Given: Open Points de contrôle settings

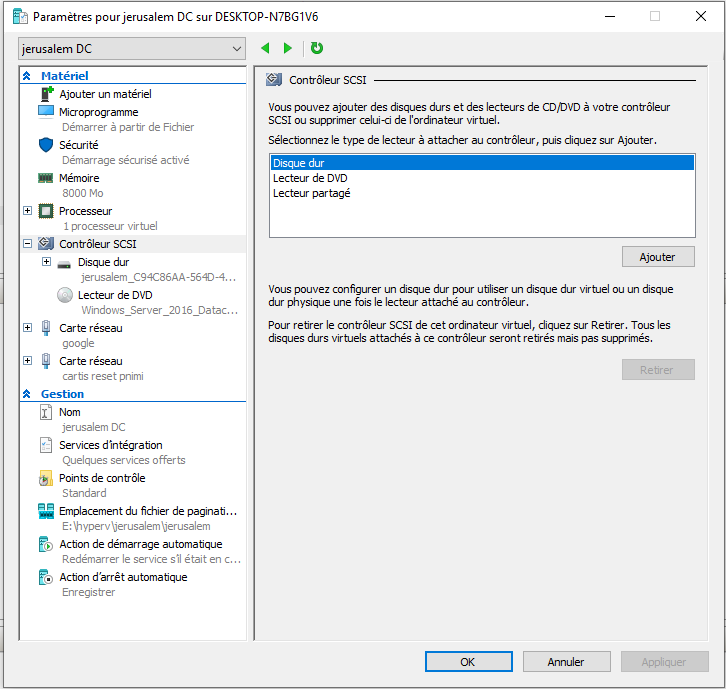Looking at the screenshot, I should pos(102,478).
